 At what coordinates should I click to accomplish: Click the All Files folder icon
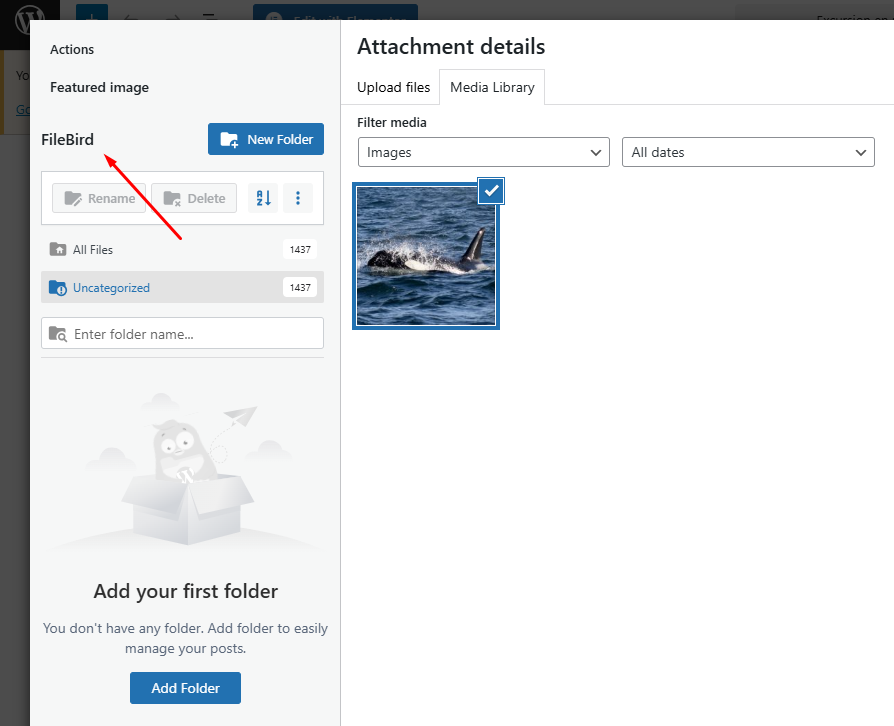(58, 250)
